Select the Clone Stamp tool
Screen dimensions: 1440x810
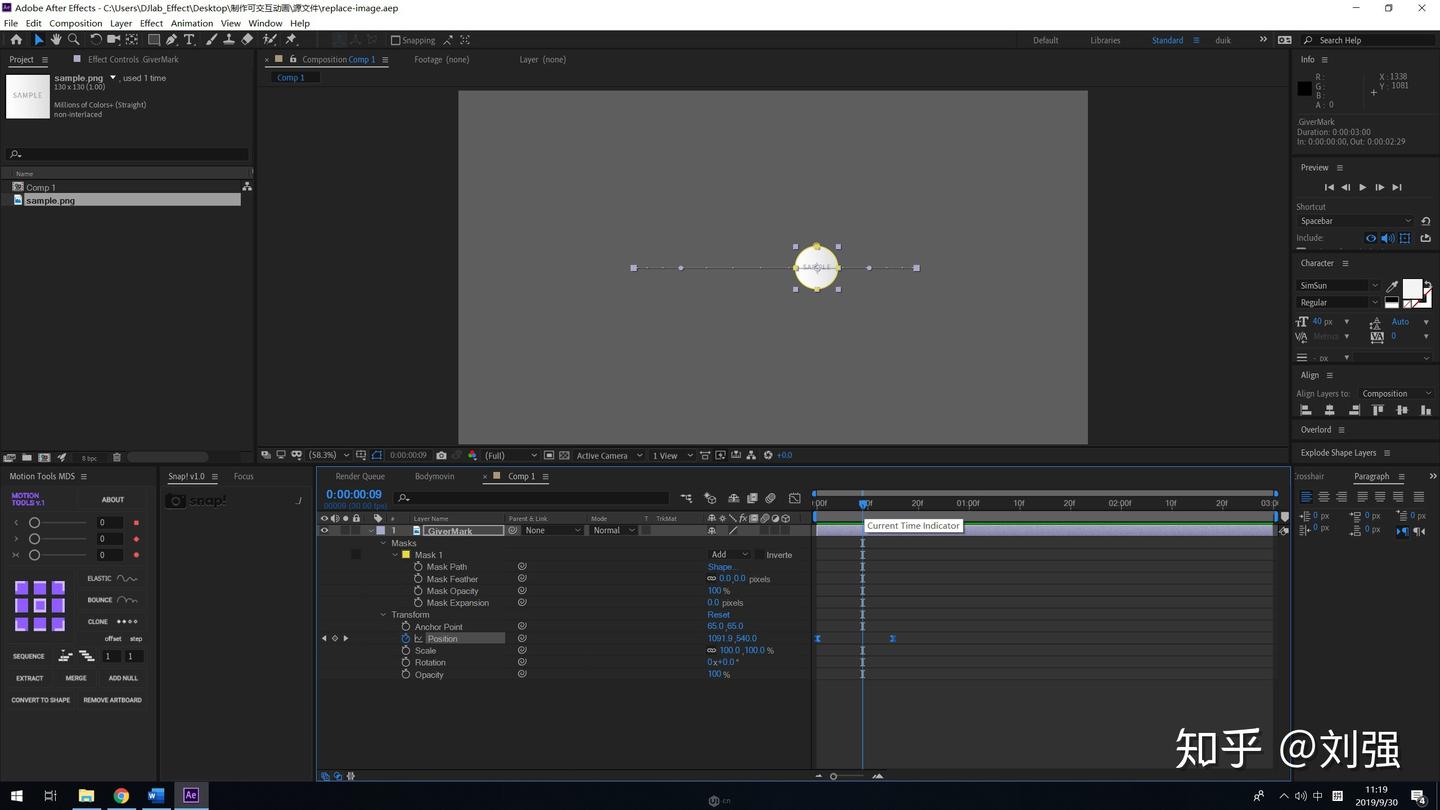[229, 40]
